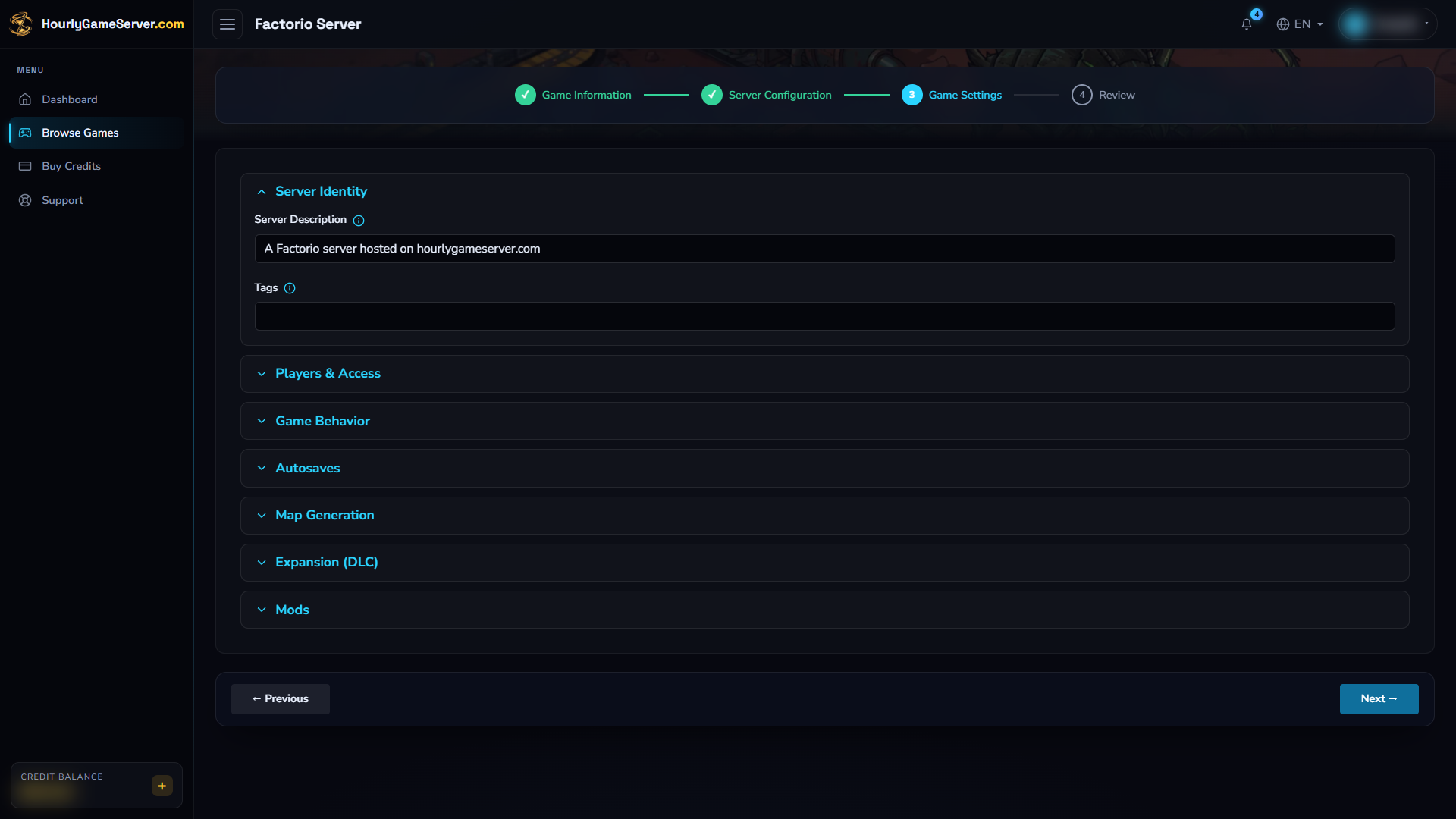The image size is (1456, 819).
Task: Click the HourlyGameServer logo
Action: coord(96,24)
